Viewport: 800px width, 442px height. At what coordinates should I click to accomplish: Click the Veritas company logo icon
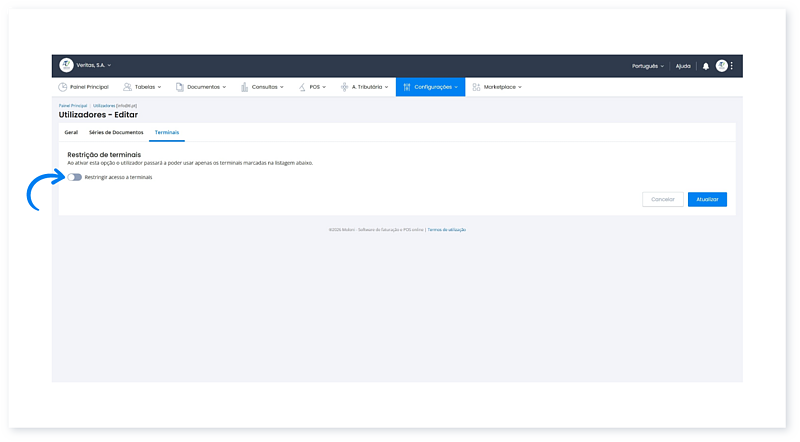(67, 65)
